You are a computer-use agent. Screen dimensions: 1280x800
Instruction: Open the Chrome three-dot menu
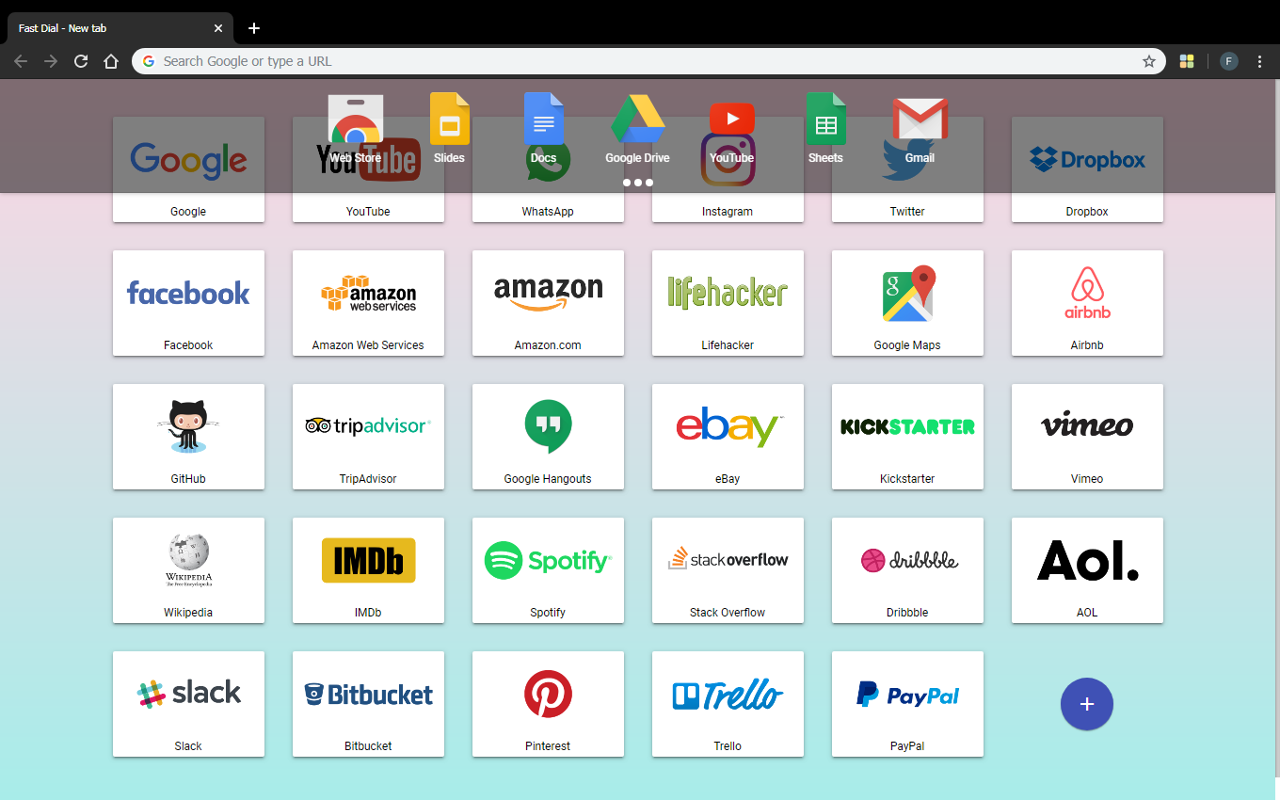[x=1259, y=61]
